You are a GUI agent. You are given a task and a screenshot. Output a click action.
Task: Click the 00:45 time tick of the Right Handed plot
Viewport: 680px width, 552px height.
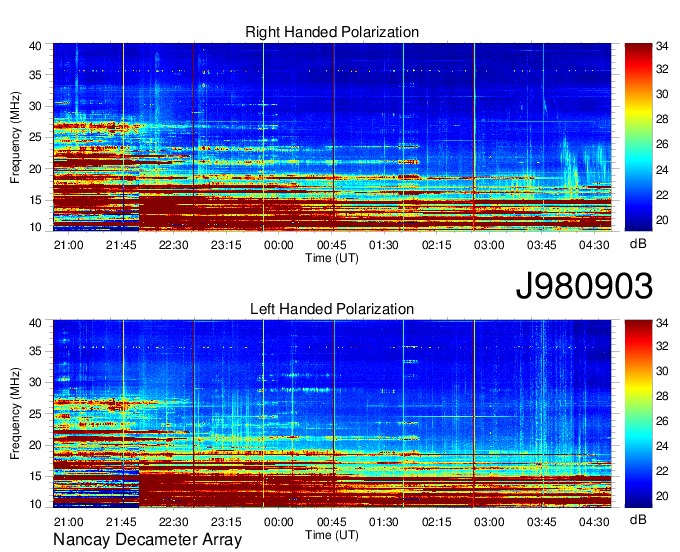pyautogui.click(x=331, y=245)
